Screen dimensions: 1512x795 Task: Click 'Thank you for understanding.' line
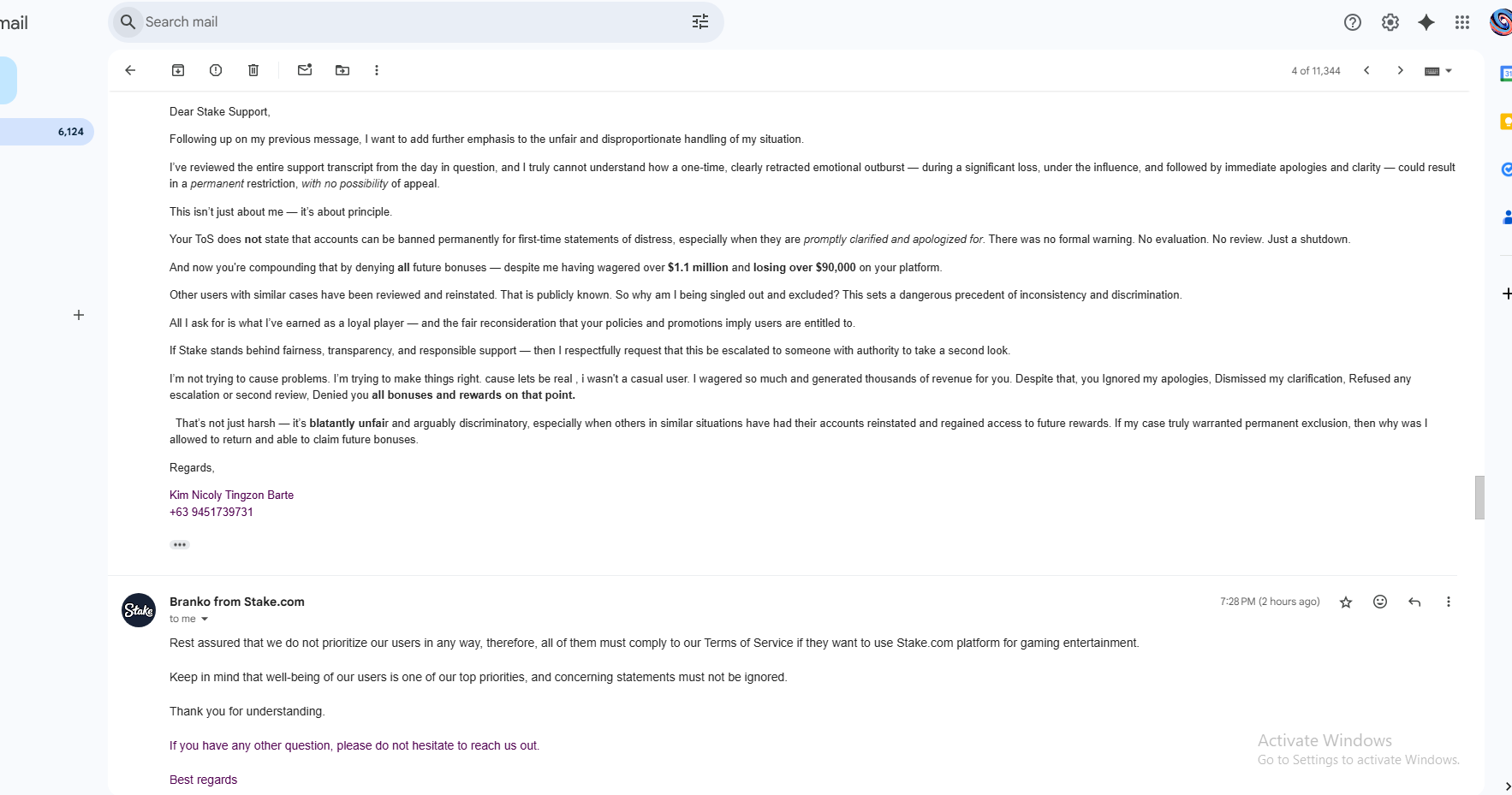247,711
